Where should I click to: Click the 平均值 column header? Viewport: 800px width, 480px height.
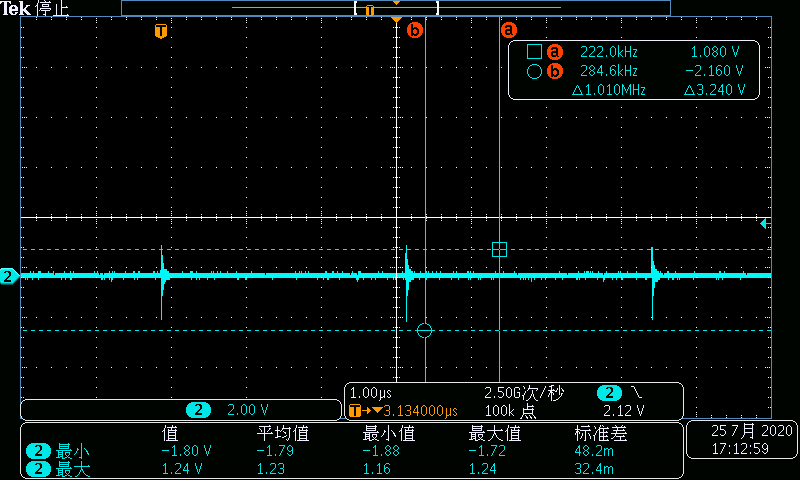(283, 434)
